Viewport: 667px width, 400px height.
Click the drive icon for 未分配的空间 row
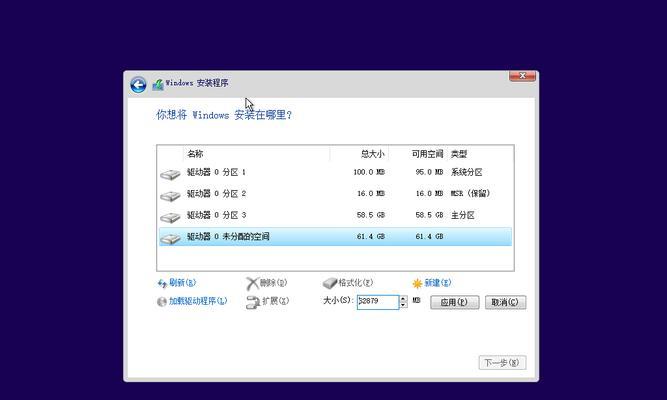[170, 238]
